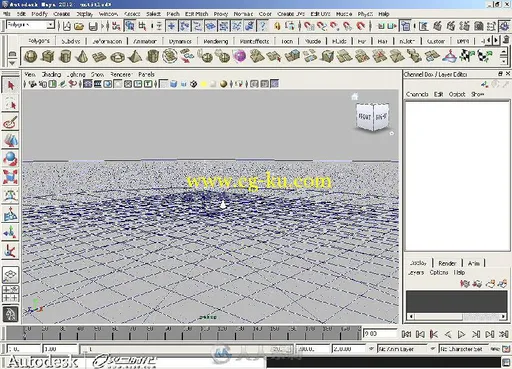
Task: Click the range slider bar
Action: pyautogui.click(x=187, y=349)
